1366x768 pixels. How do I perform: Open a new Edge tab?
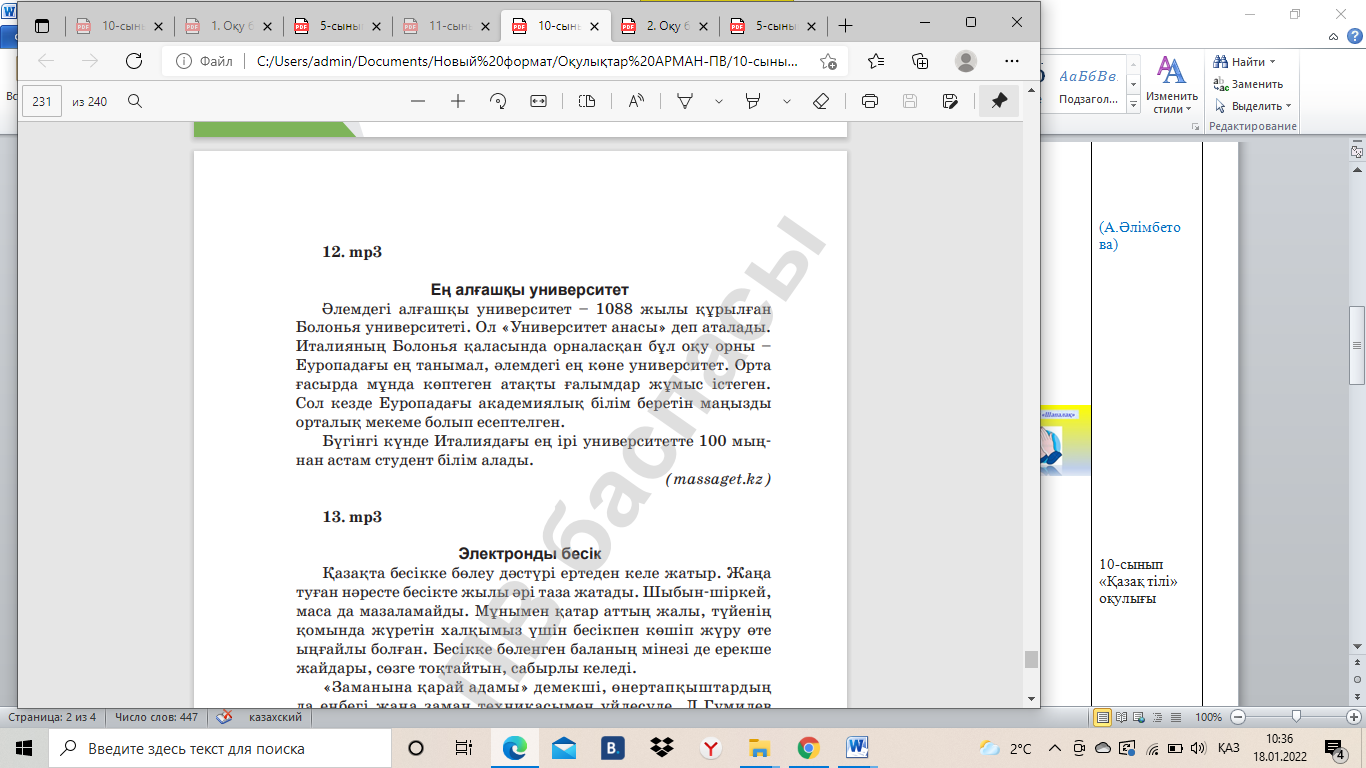(845, 26)
